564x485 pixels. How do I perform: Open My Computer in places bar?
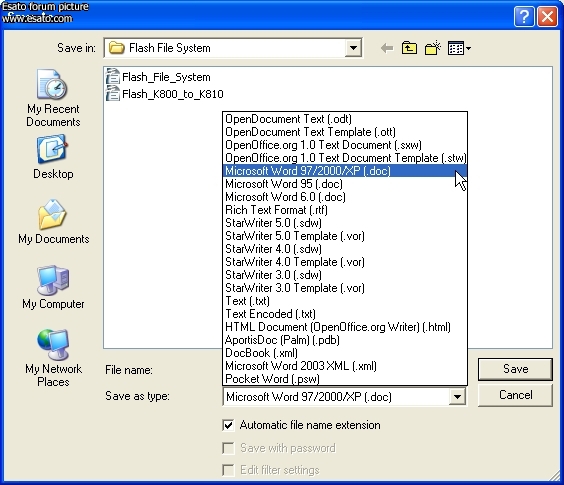click(x=53, y=287)
